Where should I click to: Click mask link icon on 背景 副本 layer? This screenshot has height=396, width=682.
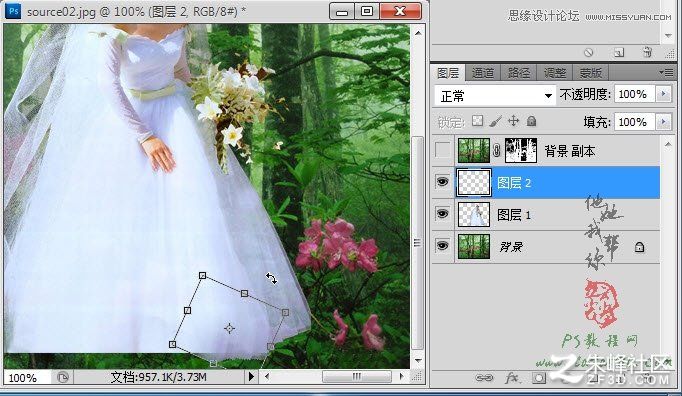(x=496, y=151)
